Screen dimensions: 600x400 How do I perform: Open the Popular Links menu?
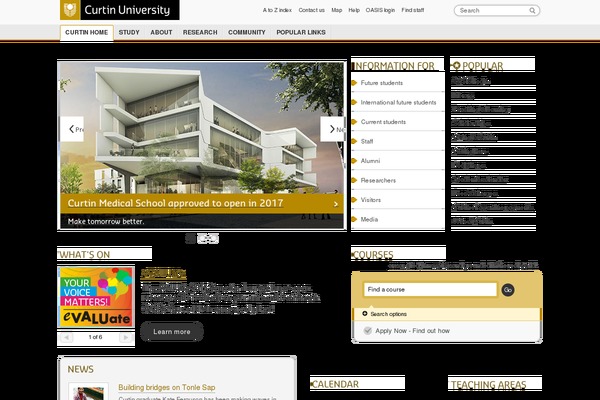pos(301,33)
